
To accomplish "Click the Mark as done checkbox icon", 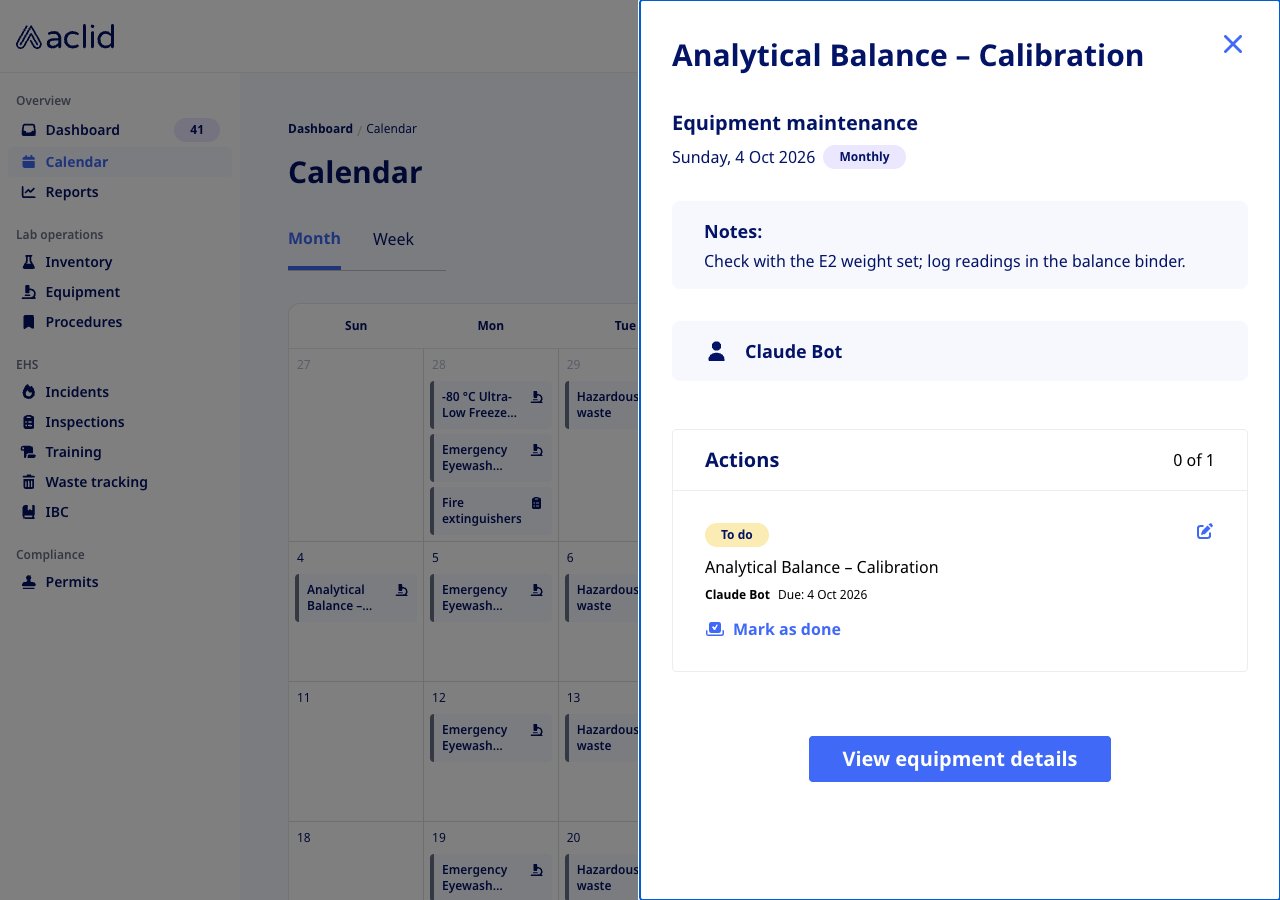I will tap(714, 629).
